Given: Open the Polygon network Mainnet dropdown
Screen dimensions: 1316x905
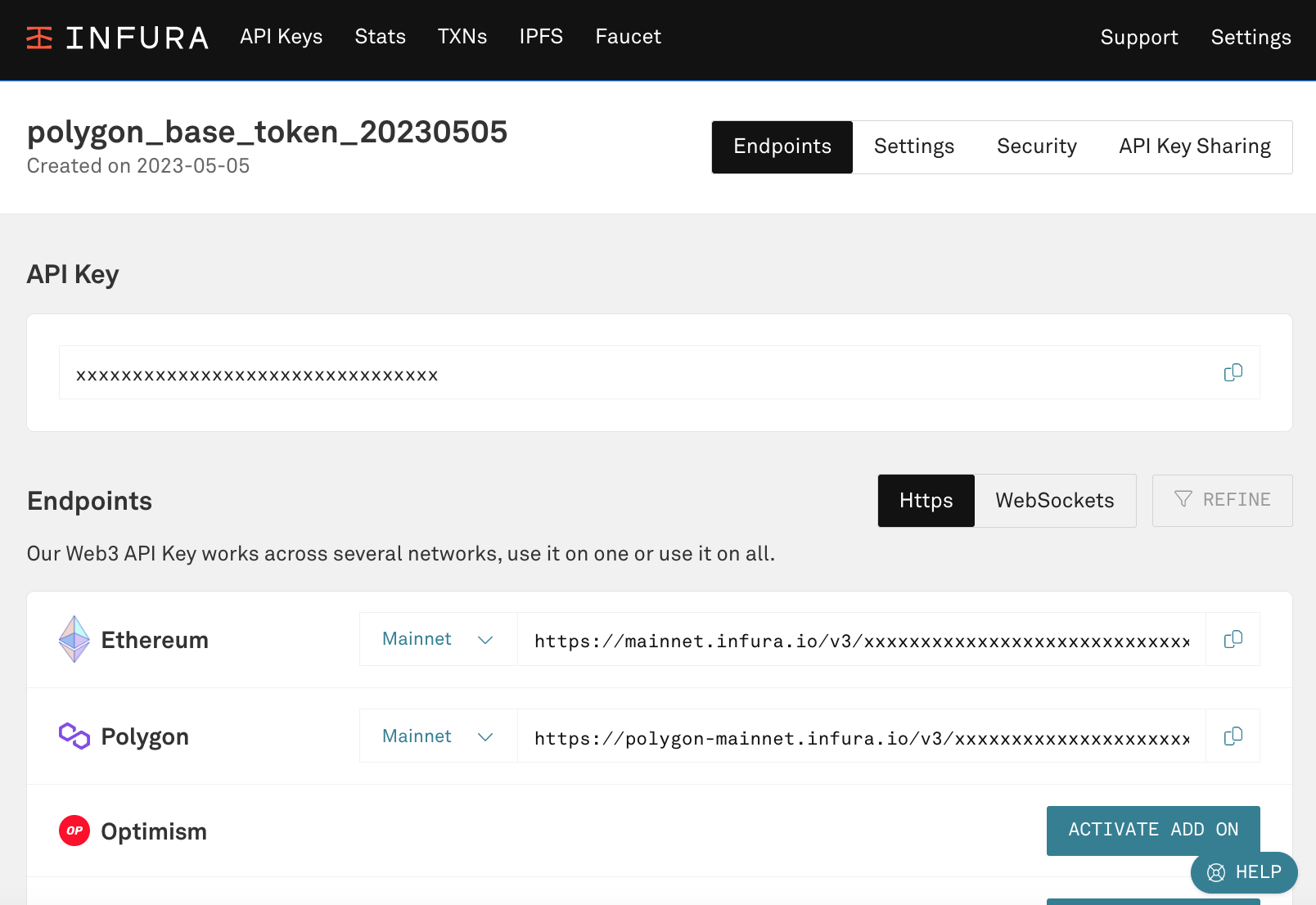Looking at the screenshot, I should pos(438,736).
